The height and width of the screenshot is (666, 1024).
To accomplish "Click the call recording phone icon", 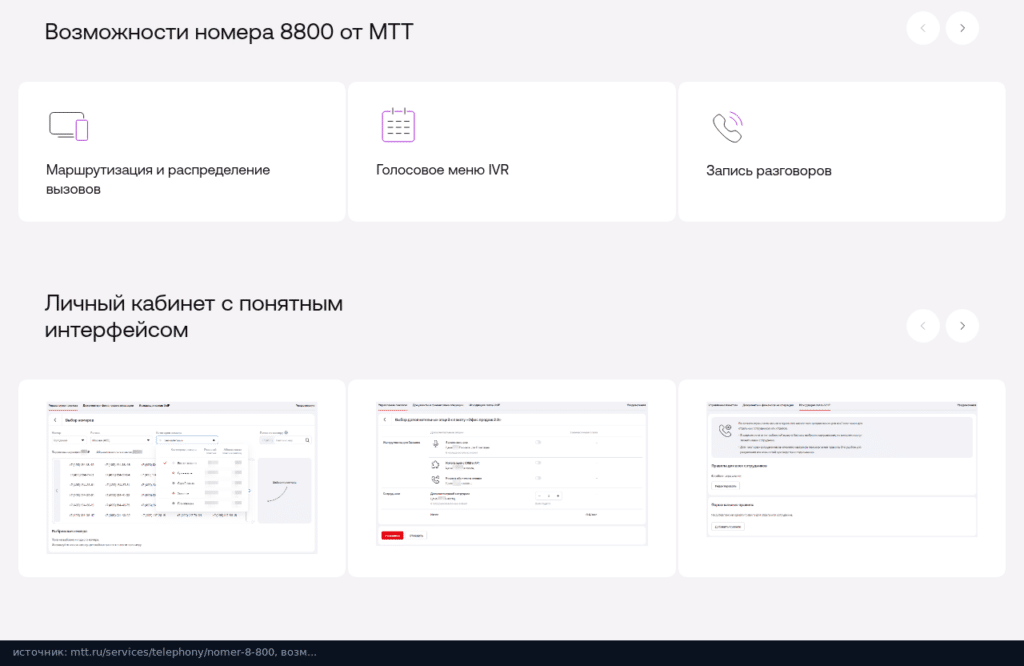I will (x=728, y=127).
